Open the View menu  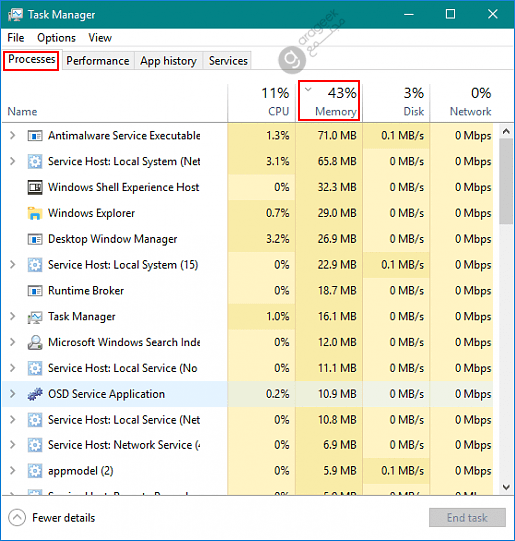coord(100,38)
